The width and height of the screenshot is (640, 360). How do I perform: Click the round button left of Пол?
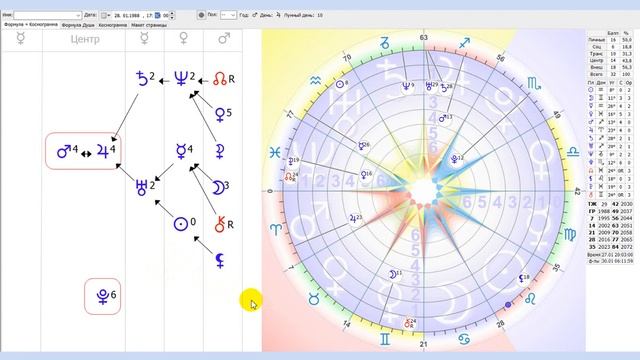click(x=201, y=15)
